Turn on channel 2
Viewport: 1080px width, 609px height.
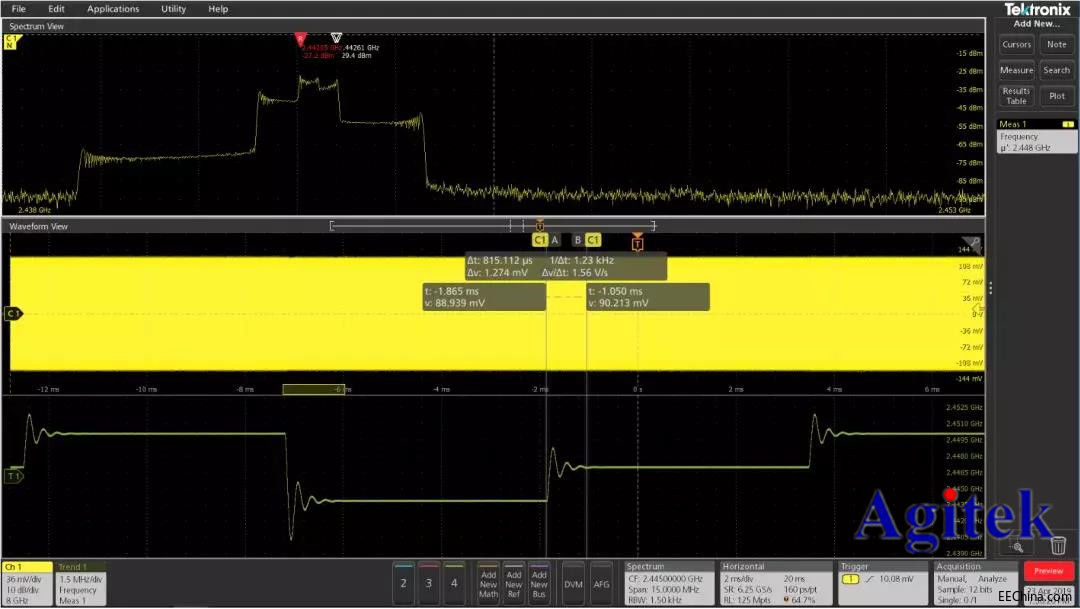click(404, 584)
